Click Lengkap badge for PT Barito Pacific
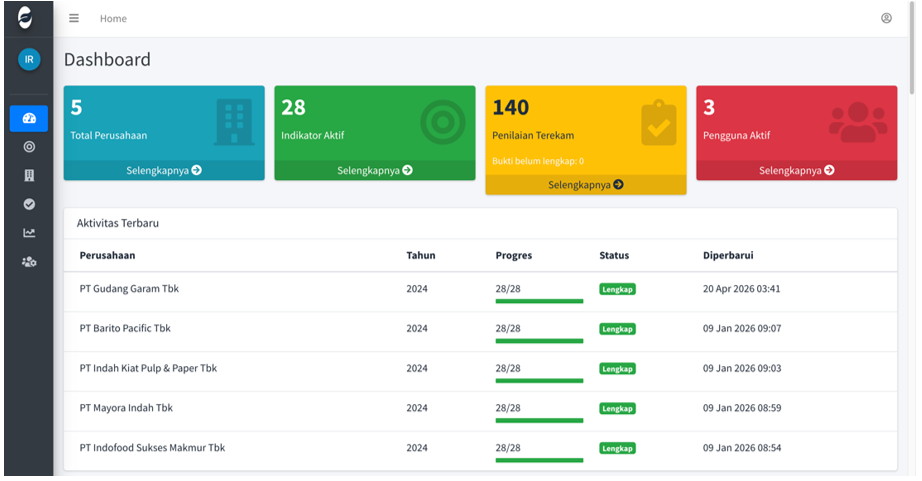The image size is (922, 481). [x=617, y=329]
